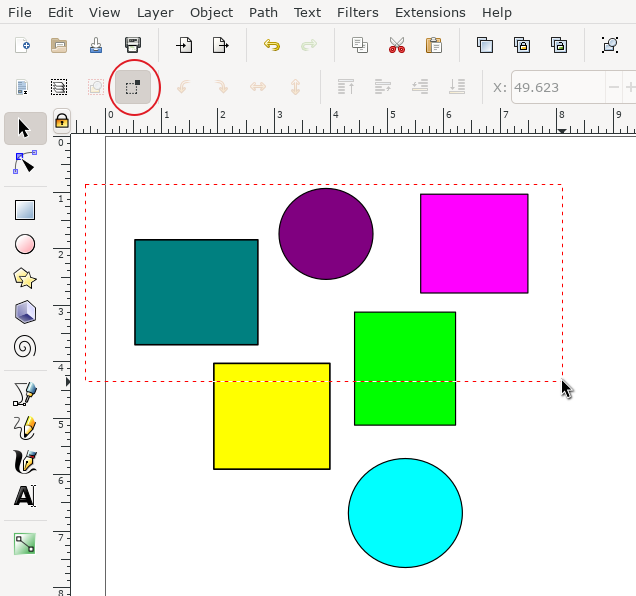Image resolution: width=636 pixels, height=596 pixels.
Task: Select the 3D Box tool
Action: pos(25,312)
